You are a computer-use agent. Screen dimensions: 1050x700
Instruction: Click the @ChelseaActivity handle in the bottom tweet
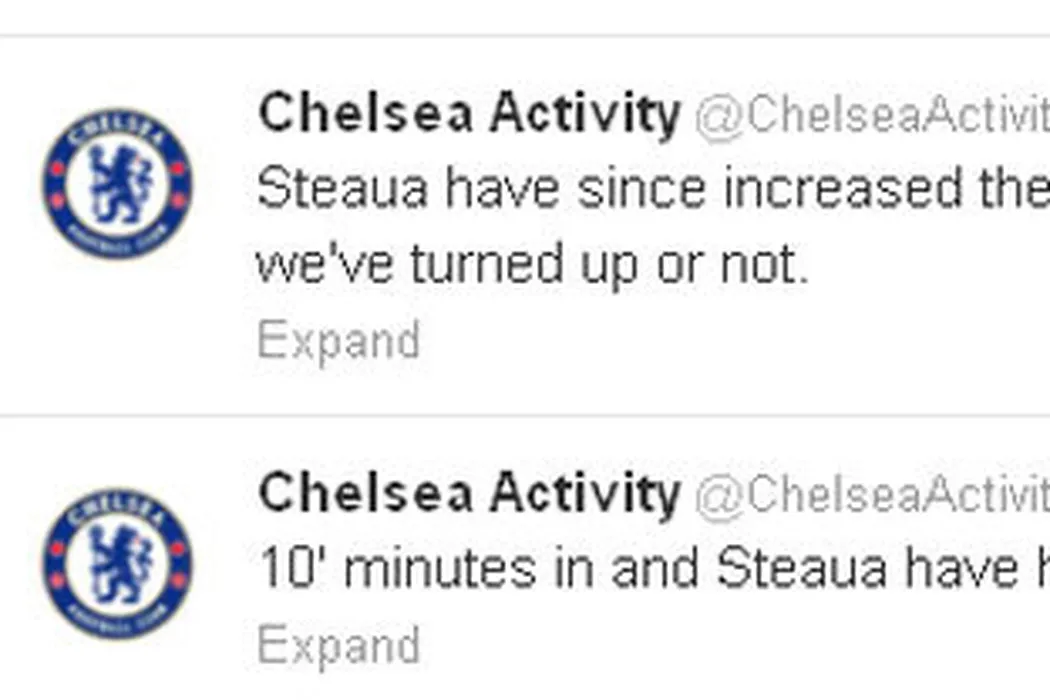[x=870, y=495]
